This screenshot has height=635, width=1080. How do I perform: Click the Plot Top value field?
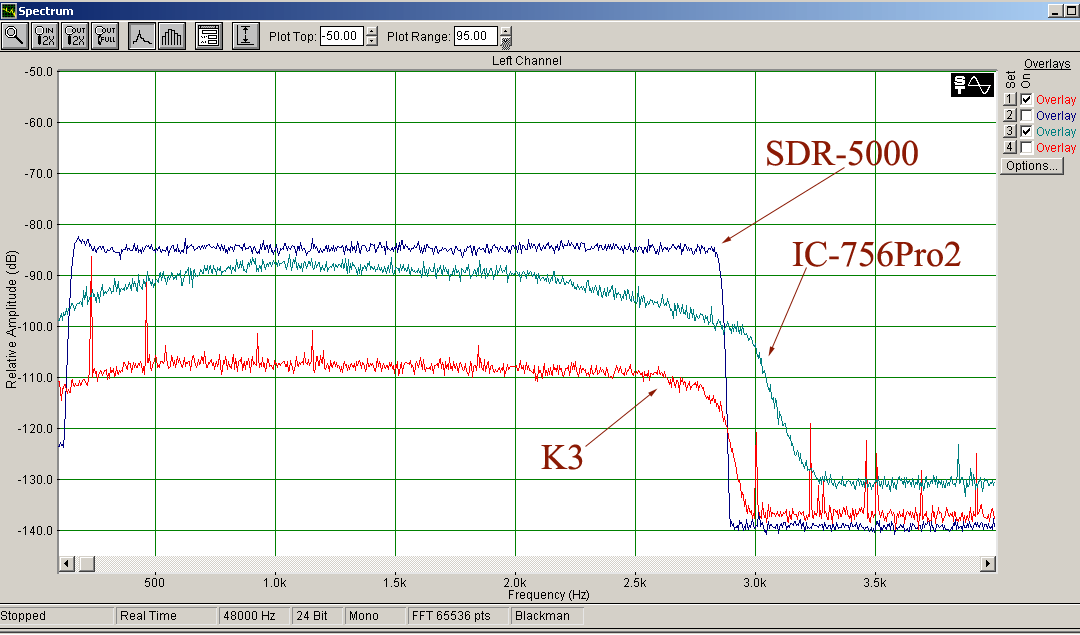pos(342,36)
